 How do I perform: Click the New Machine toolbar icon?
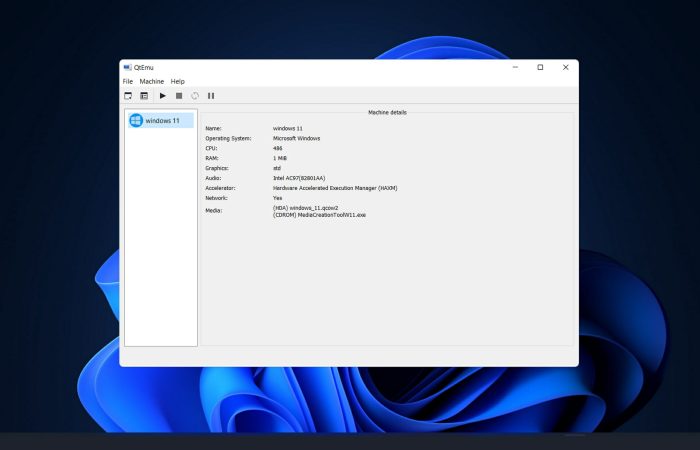tap(128, 96)
